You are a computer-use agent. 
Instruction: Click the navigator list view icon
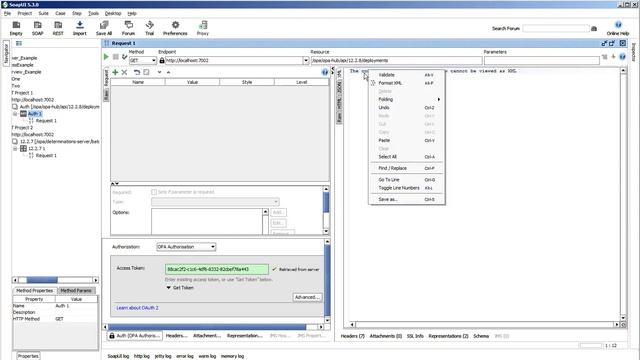19,43
